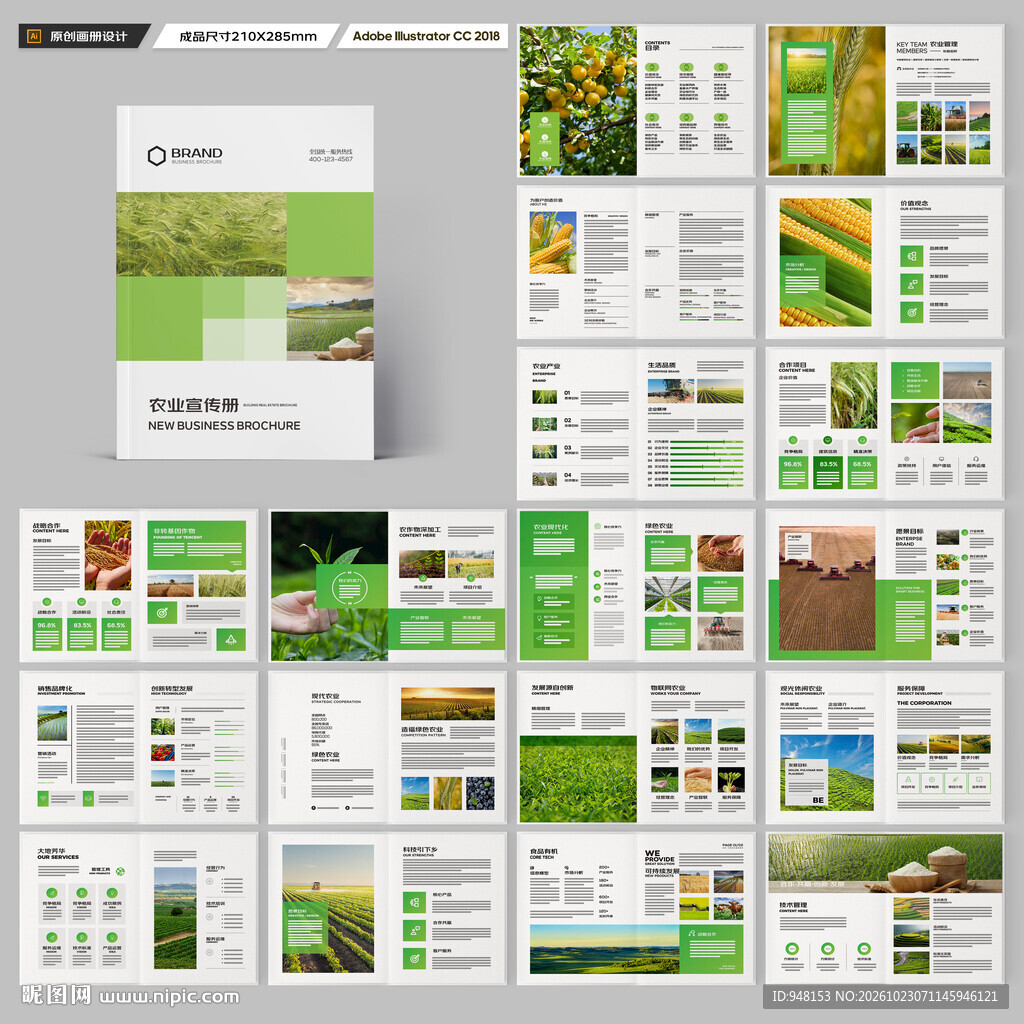Click the corn photo on the 价值观念 spread
The height and width of the screenshot is (1024, 1024).
[x=825, y=262]
